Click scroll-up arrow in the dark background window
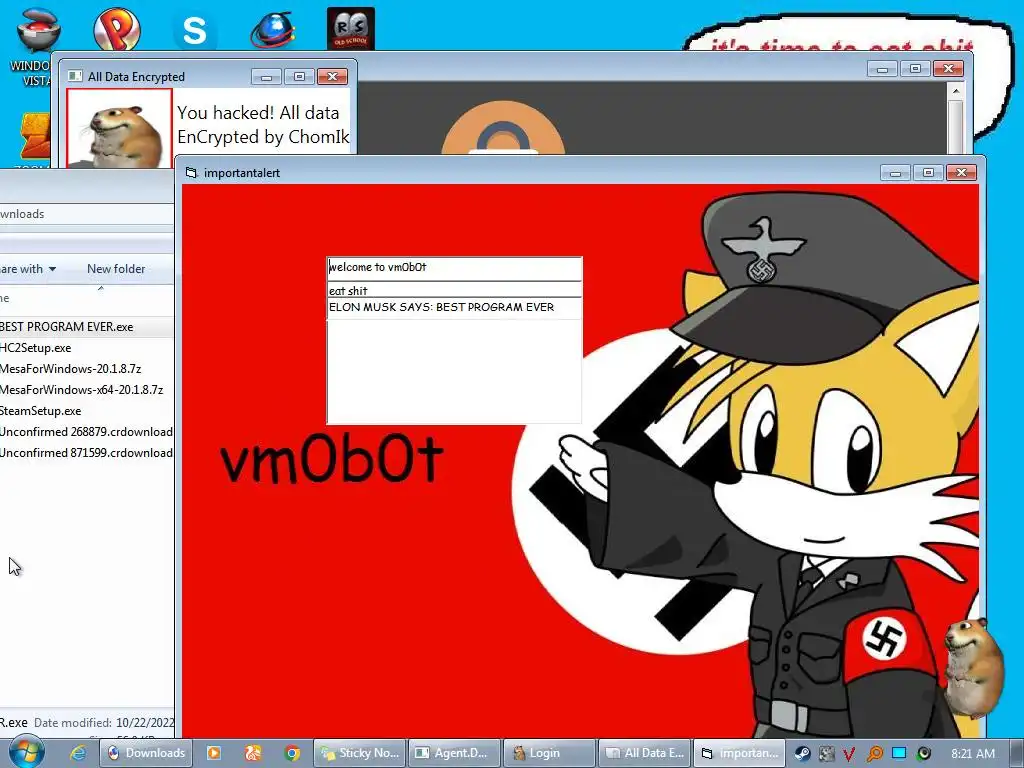Screen dimensions: 1024x768 (x=956, y=91)
